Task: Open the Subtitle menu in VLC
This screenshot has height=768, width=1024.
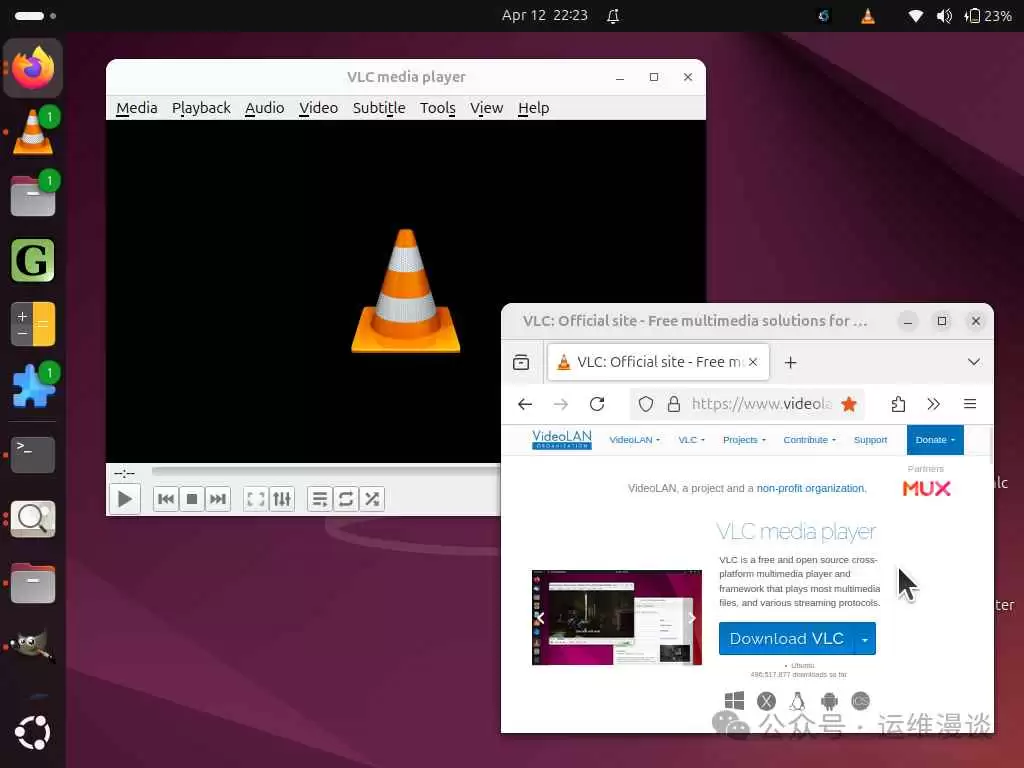Action: click(378, 107)
